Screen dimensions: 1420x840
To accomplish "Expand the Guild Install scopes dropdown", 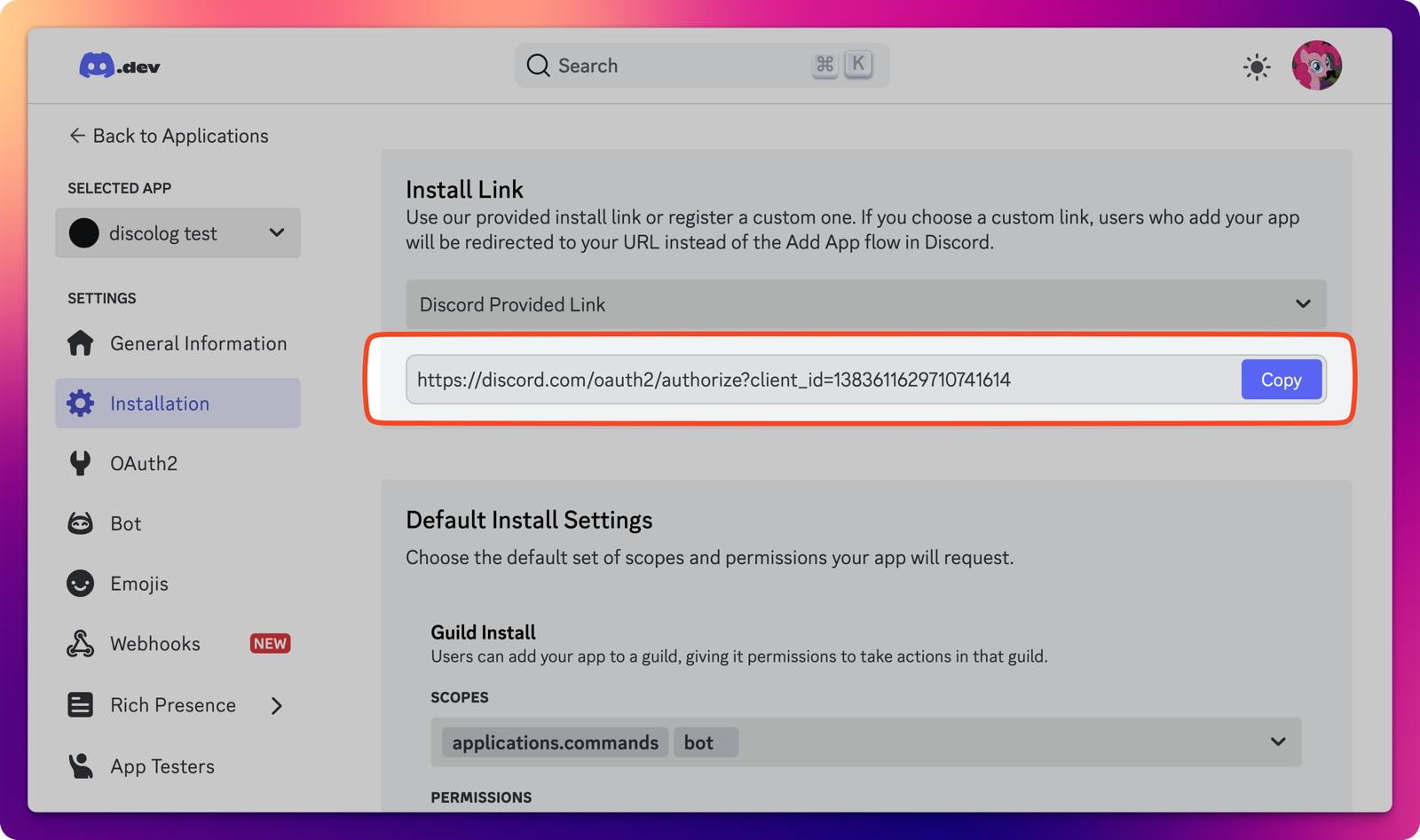I will pos(1278,742).
